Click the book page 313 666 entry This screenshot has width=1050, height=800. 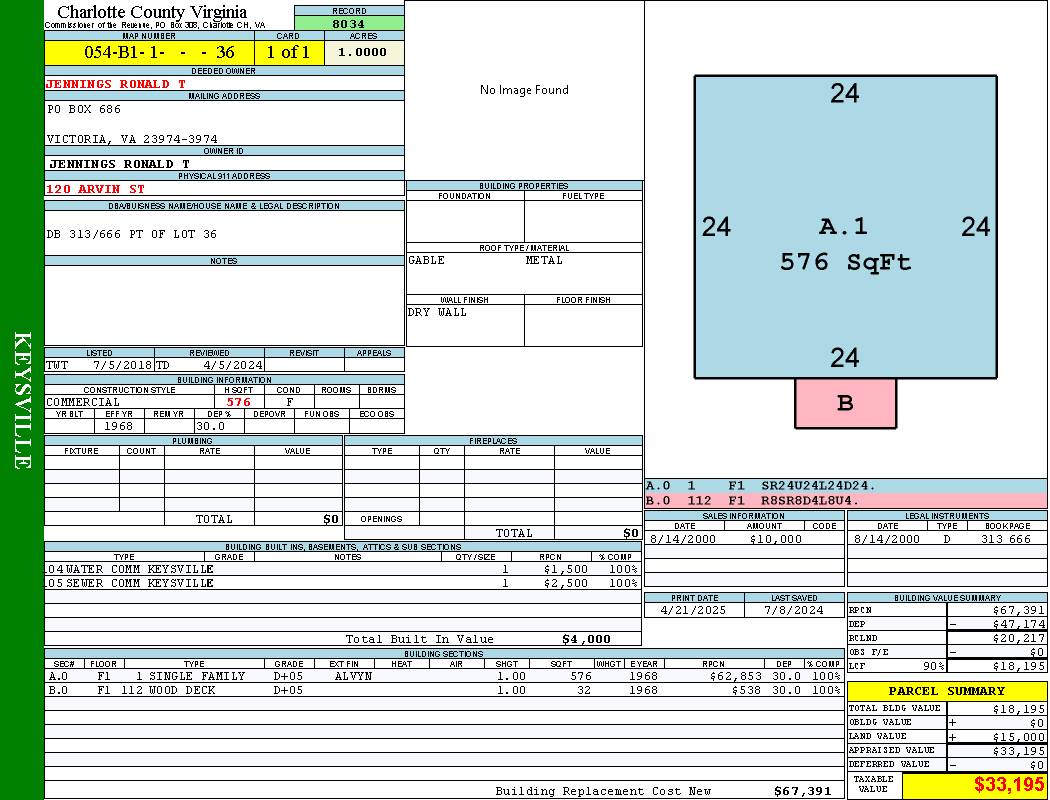(1005, 539)
